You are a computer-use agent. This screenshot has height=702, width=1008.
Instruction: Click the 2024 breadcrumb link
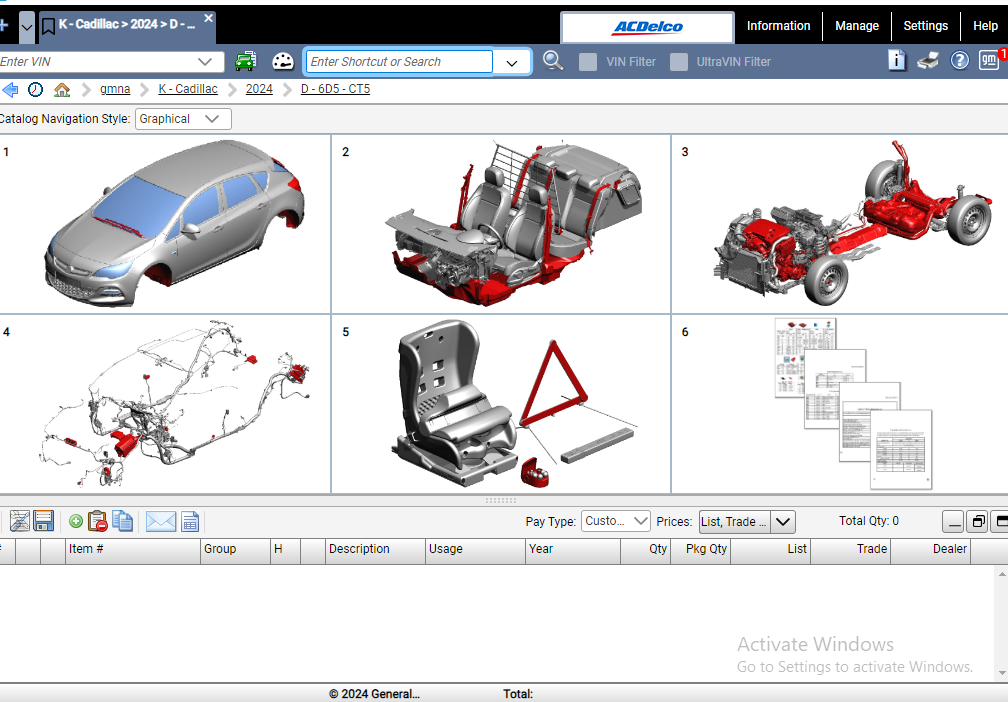point(259,89)
